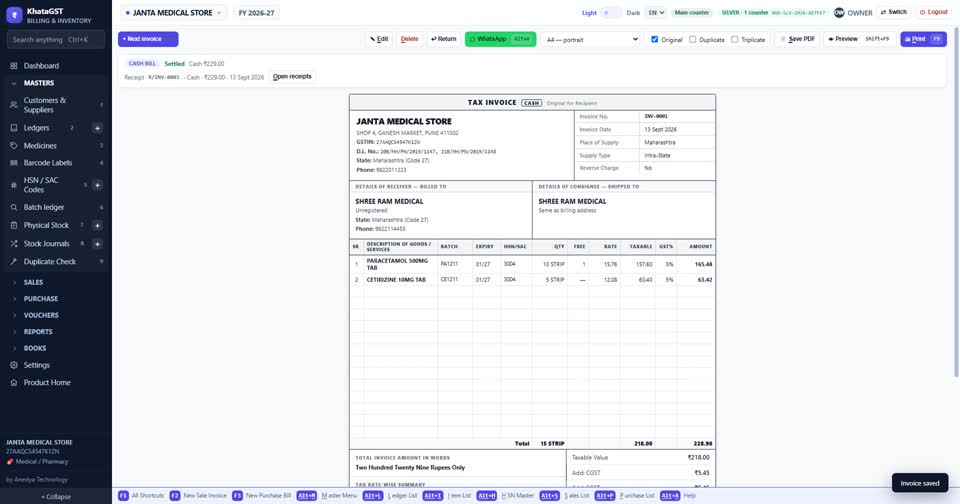Toggle the Light/Dark theme switch
This screenshot has width=960, height=504.
pos(611,13)
